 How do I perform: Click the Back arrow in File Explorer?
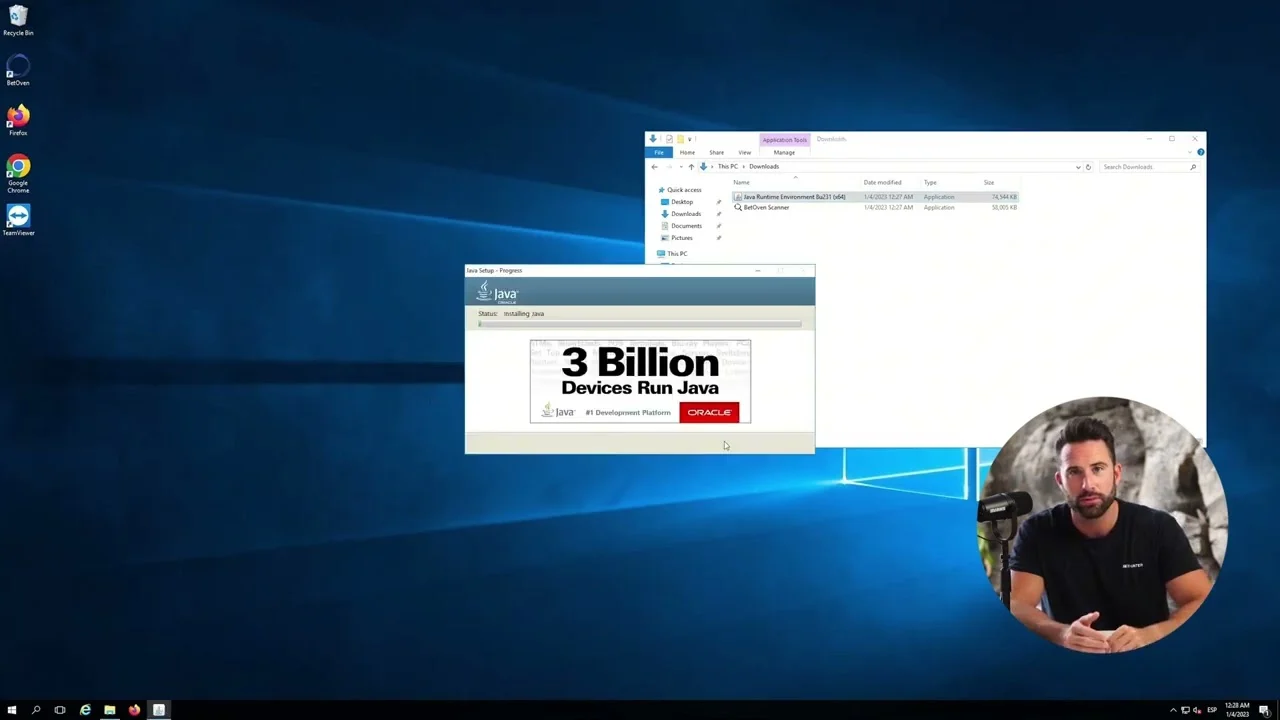click(654, 167)
